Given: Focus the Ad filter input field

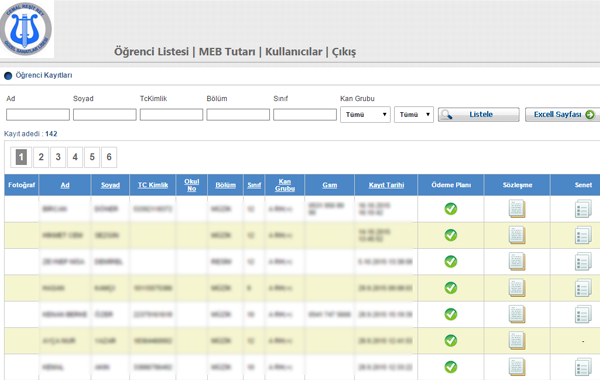Looking at the screenshot, I should point(38,114).
